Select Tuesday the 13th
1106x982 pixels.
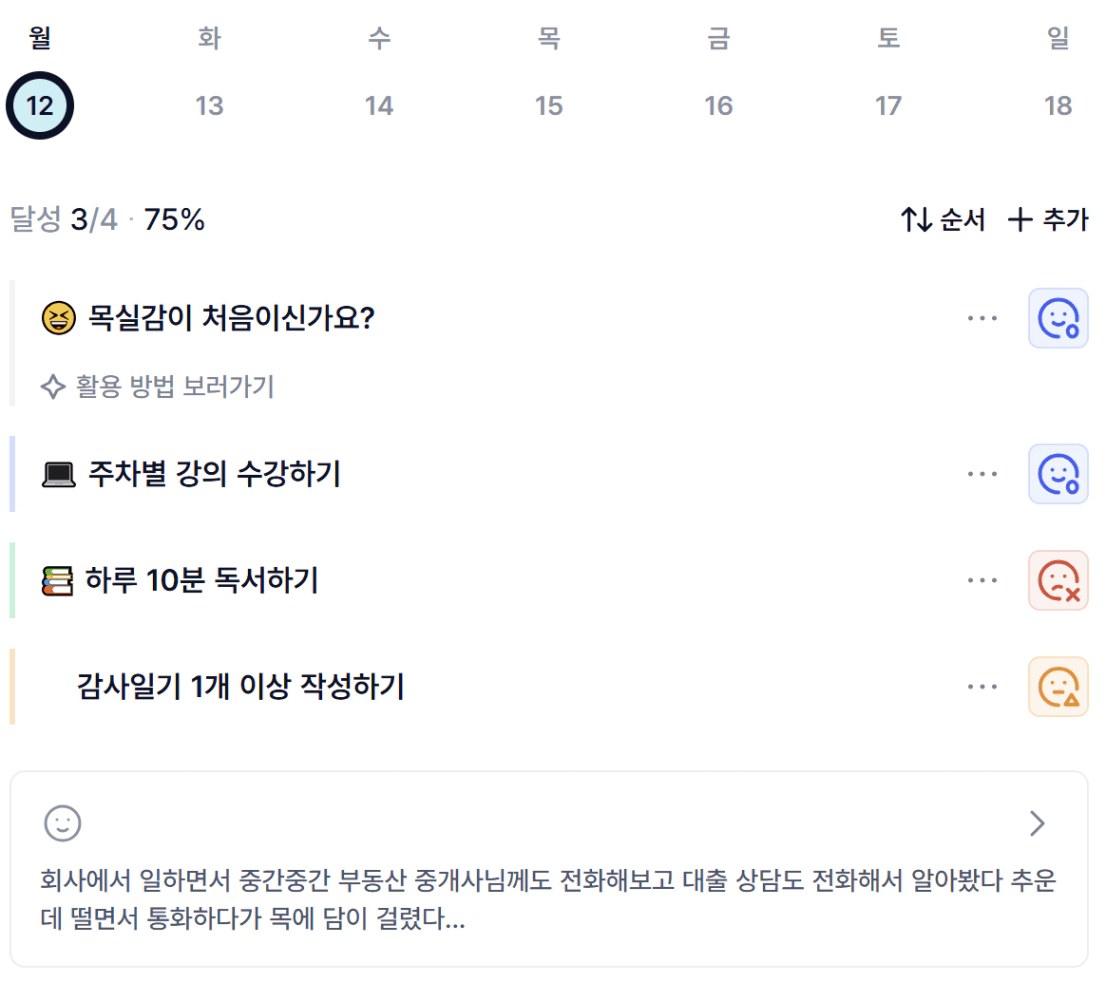pyautogui.click(x=209, y=105)
